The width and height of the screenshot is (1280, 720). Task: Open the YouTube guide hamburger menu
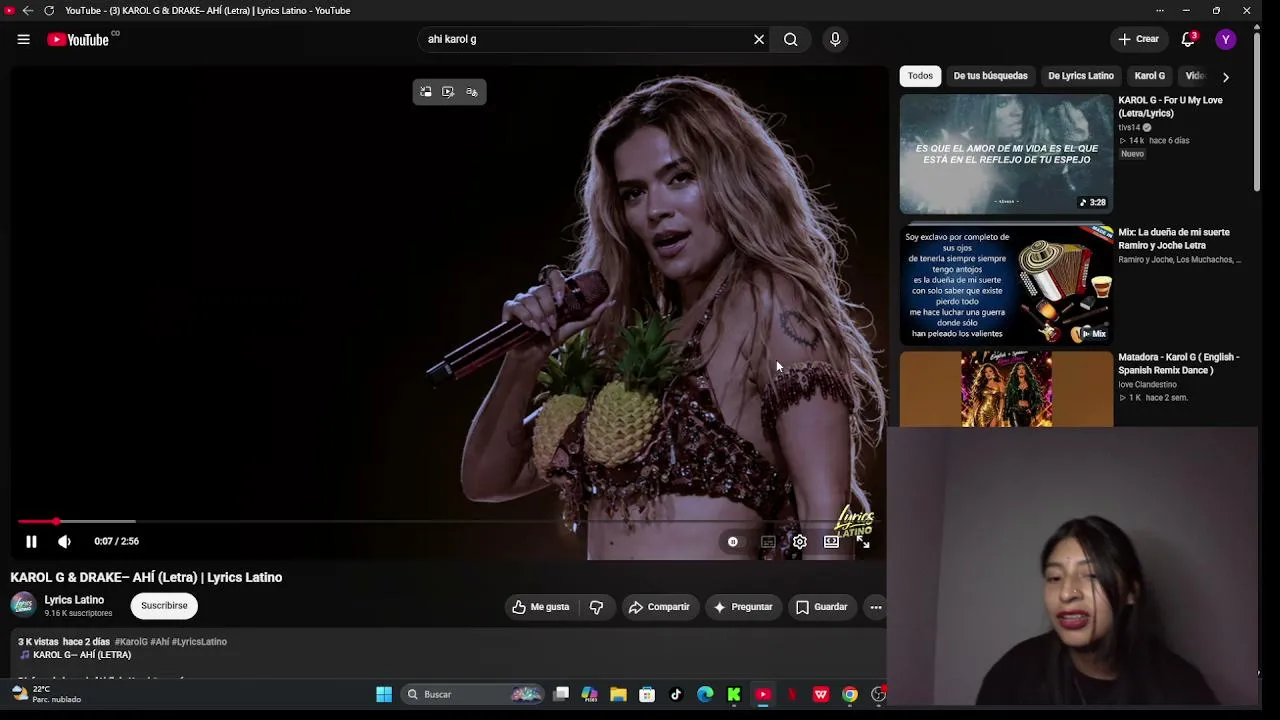[23, 39]
